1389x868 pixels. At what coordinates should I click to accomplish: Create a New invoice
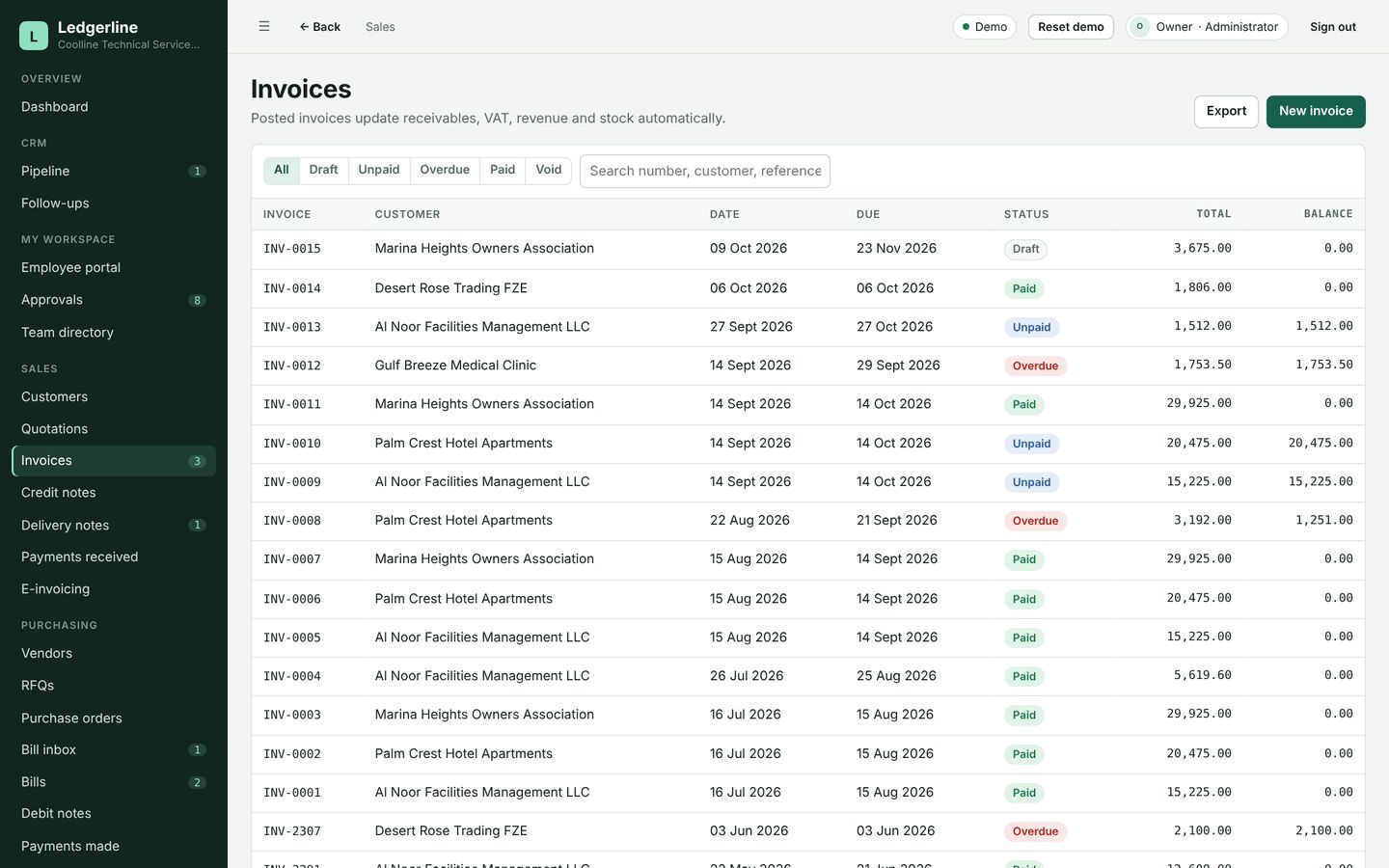pyautogui.click(x=1316, y=112)
